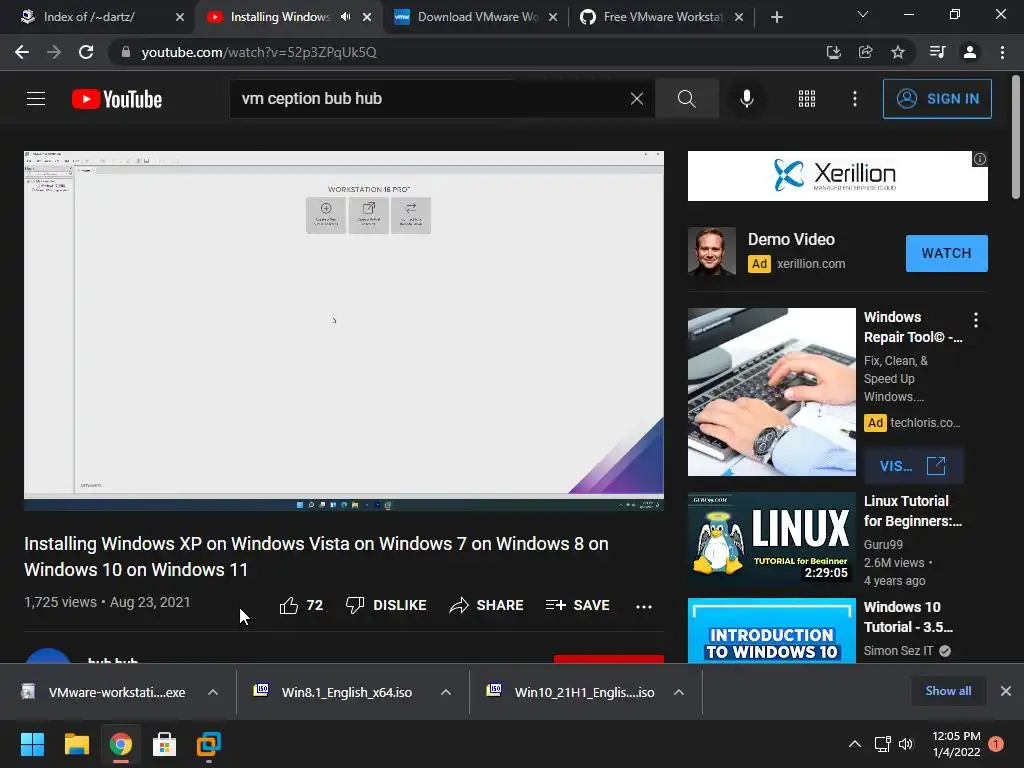
Task: Go back to the previous page
Action: pos(22,52)
